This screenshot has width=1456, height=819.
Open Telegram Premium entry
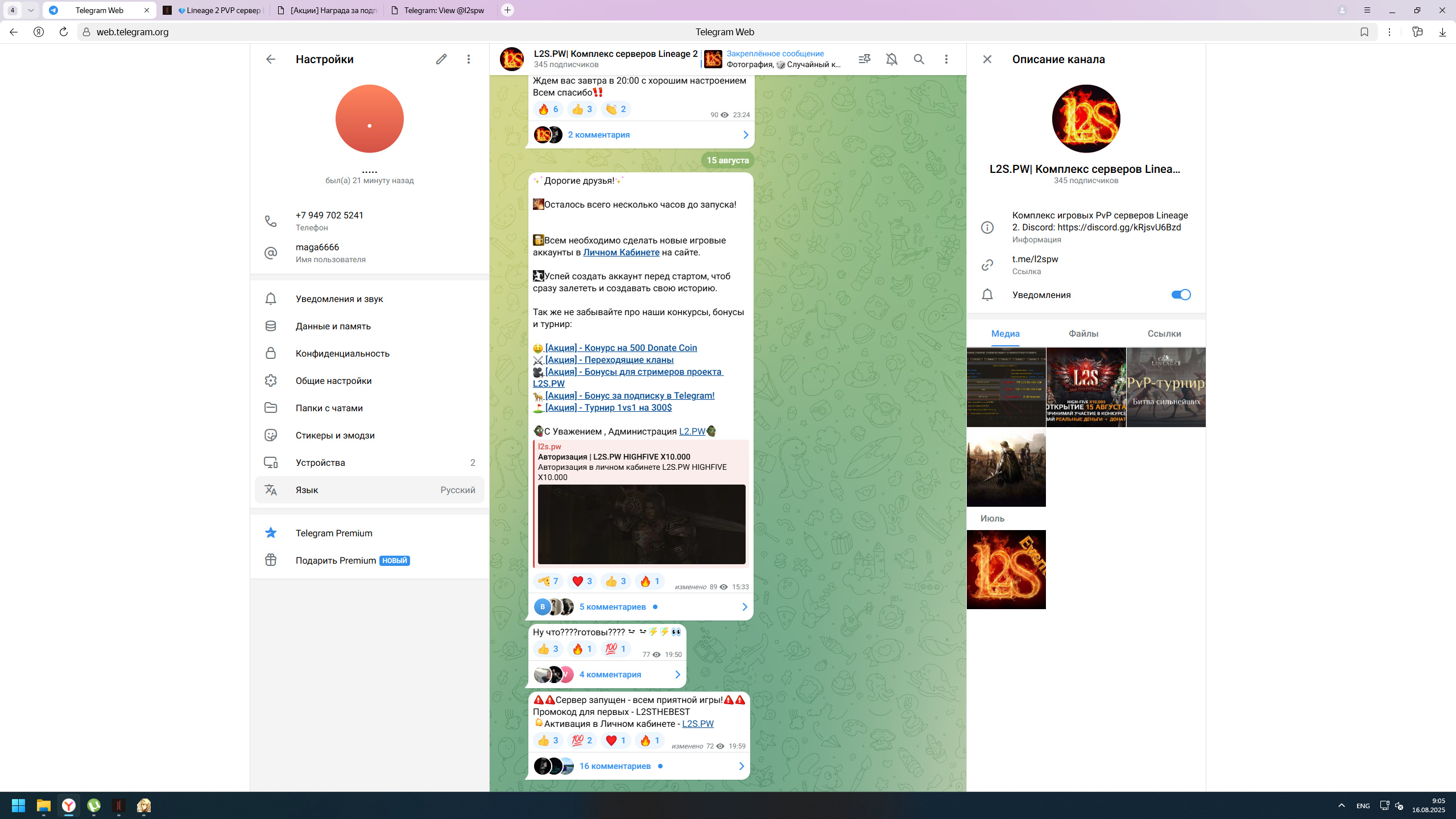pyautogui.click(x=370, y=533)
